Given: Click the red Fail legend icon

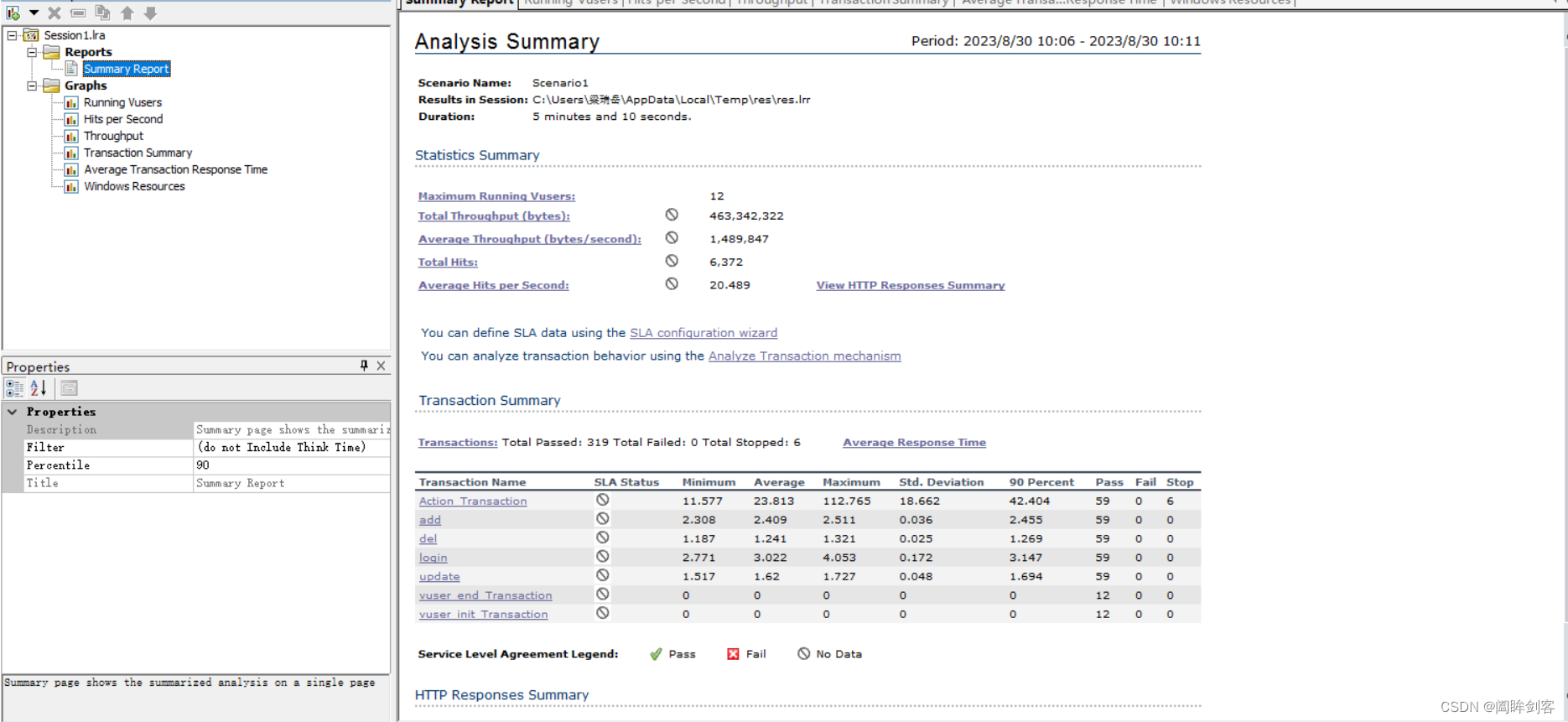Looking at the screenshot, I should [733, 654].
